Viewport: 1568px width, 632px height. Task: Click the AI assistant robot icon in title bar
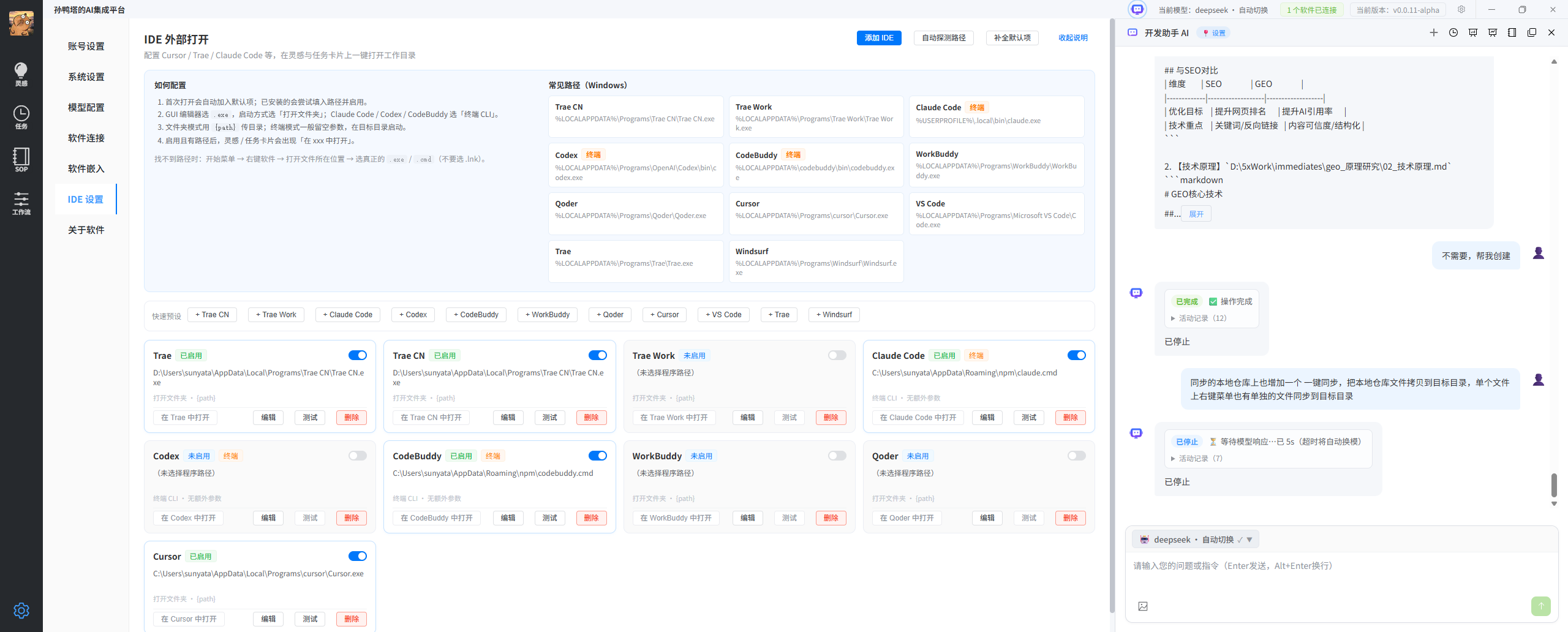[1137, 9]
